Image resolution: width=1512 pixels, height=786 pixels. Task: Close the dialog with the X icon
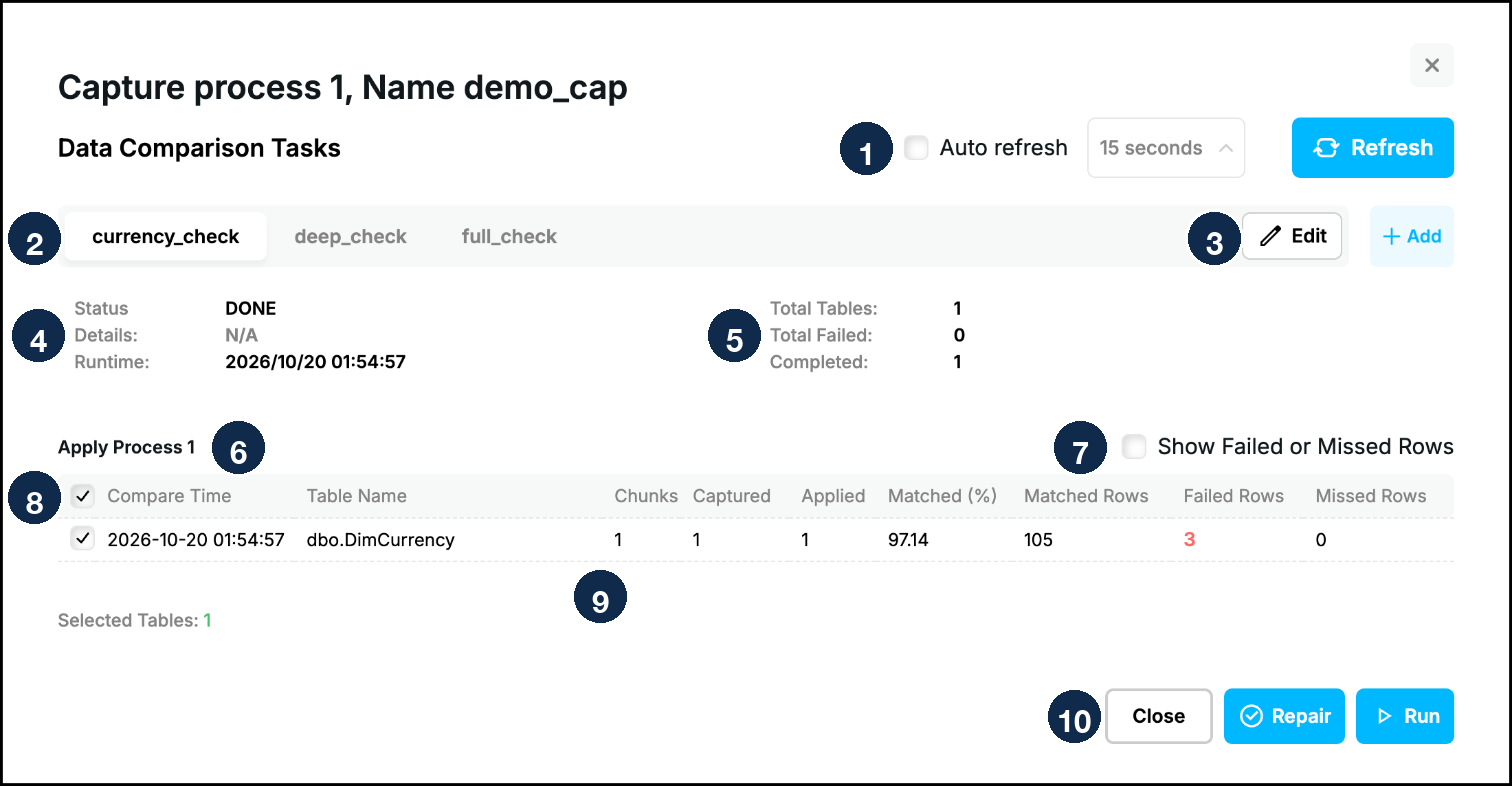1431,65
